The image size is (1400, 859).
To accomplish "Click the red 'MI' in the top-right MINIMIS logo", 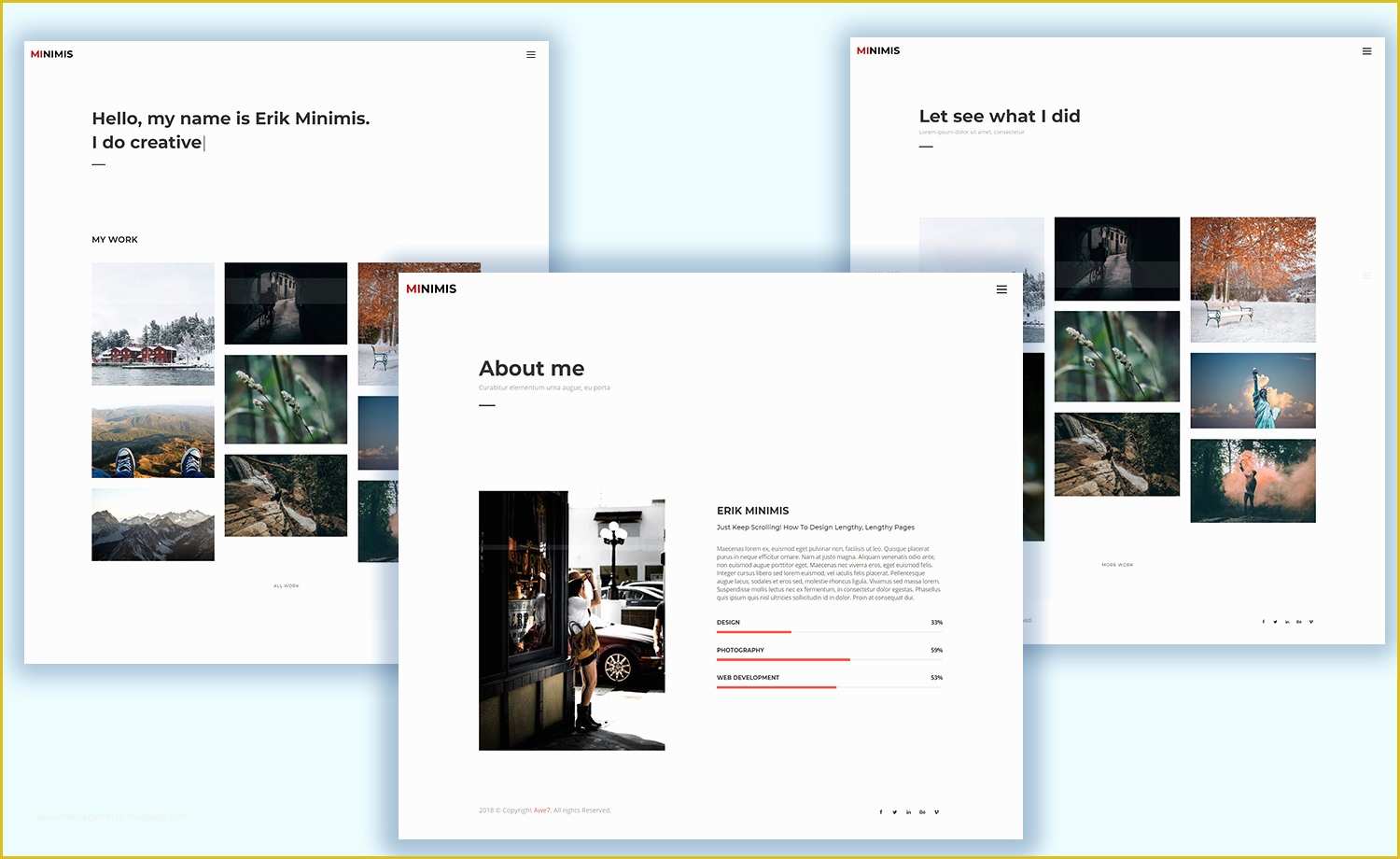I will [861, 50].
